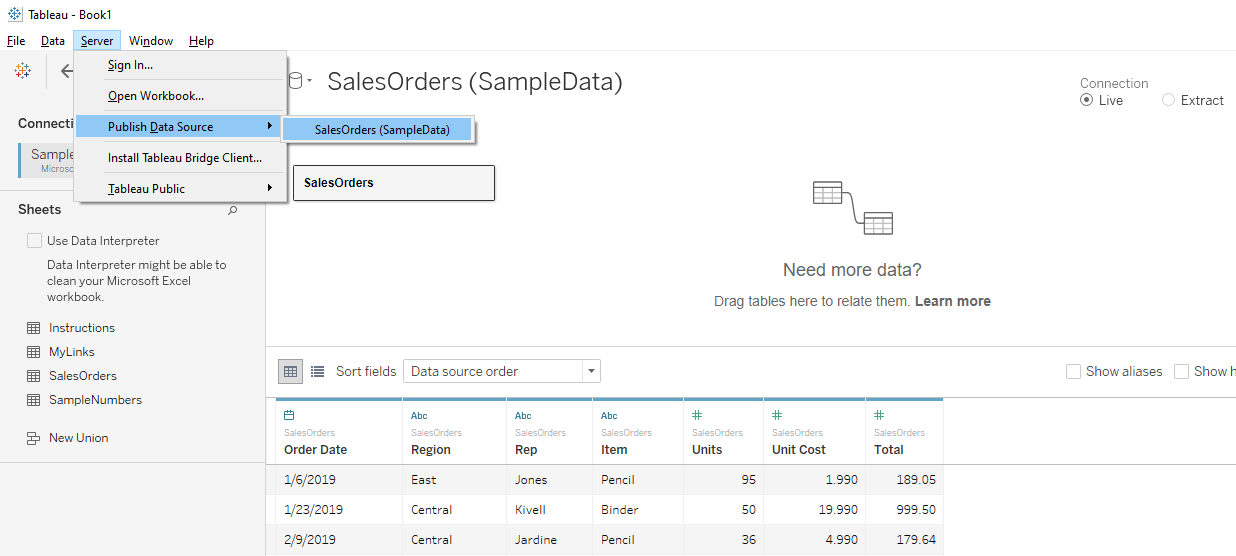Open the Data menu
The height and width of the screenshot is (556, 1236).
pos(53,41)
